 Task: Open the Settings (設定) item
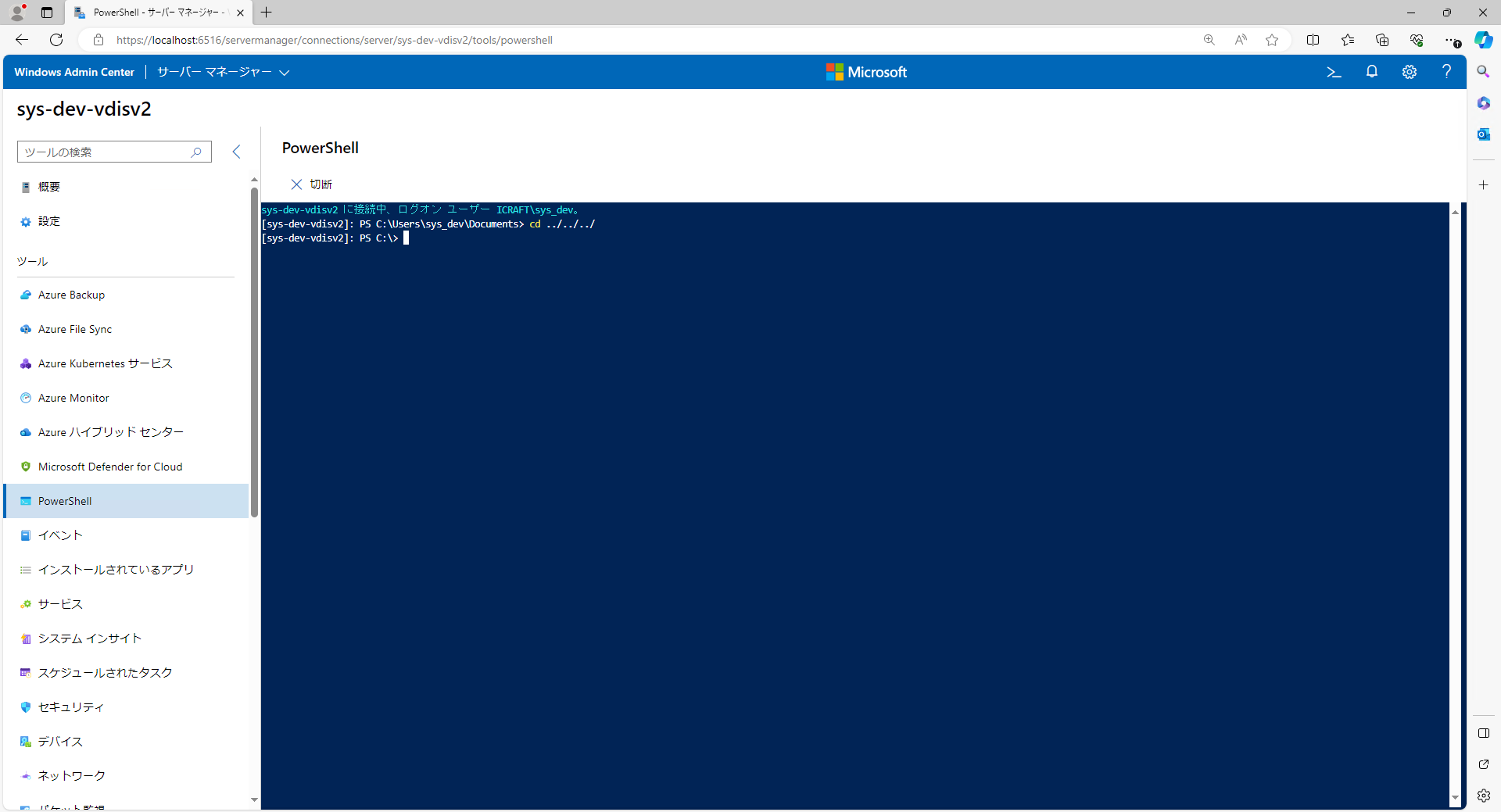(125, 221)
